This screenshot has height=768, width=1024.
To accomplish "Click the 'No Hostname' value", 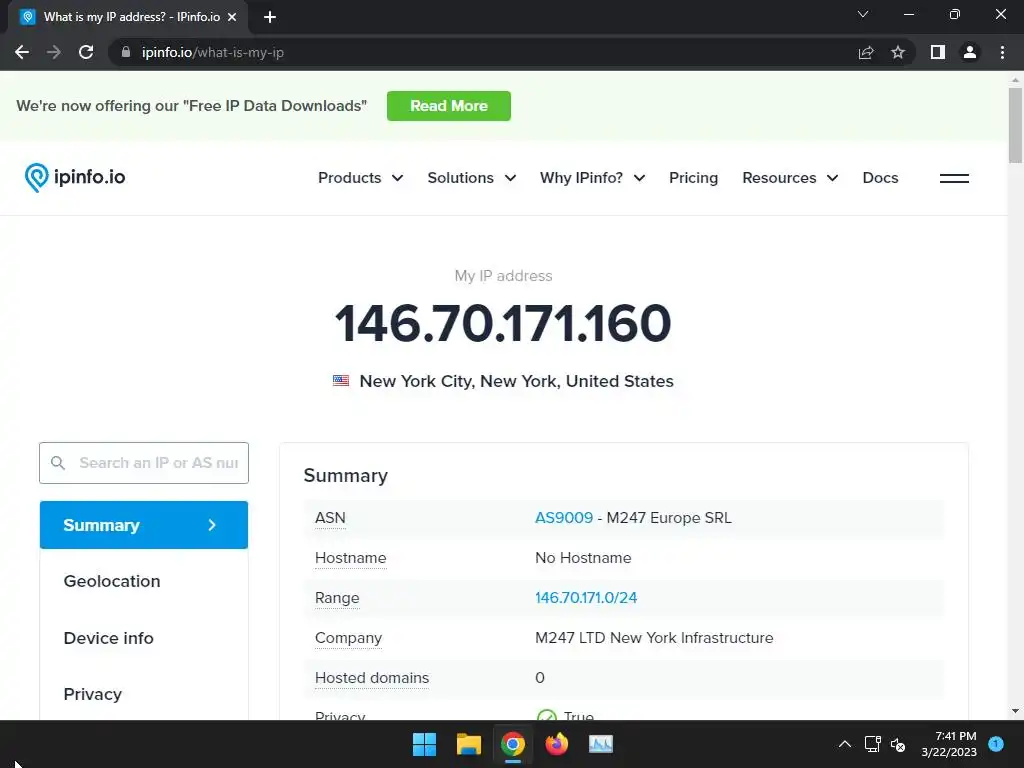I will point(583,558).
